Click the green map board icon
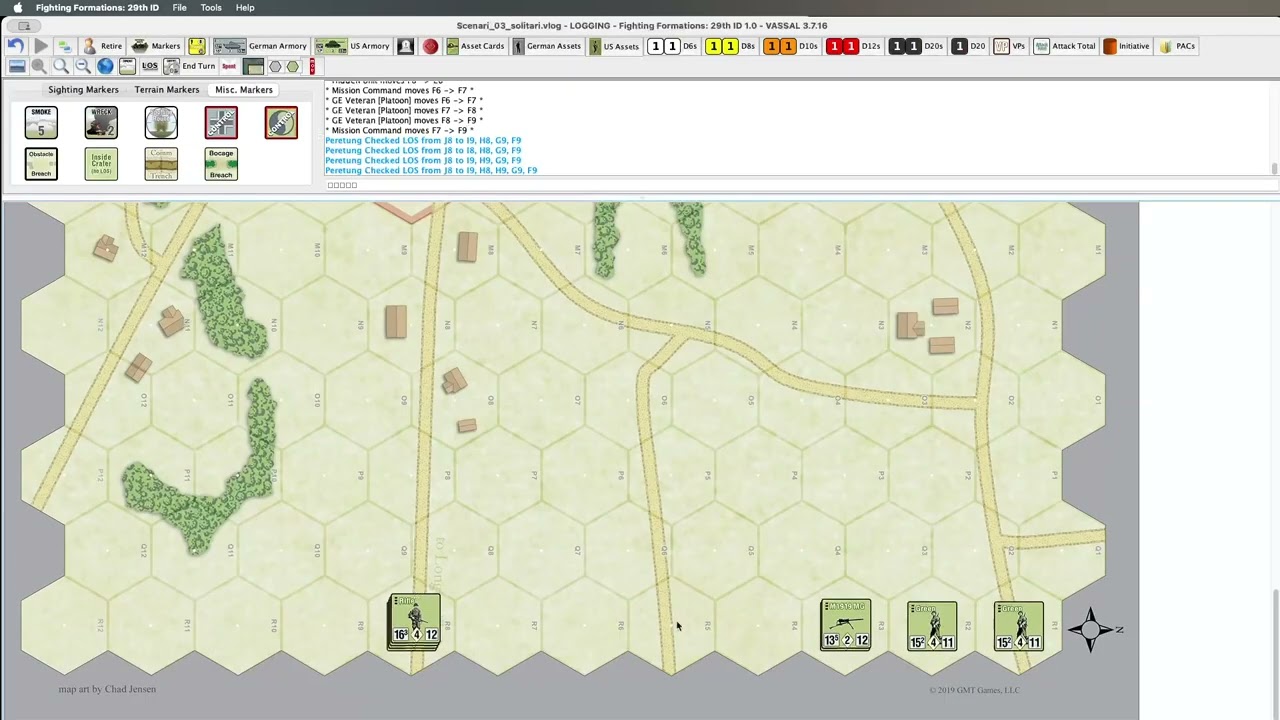This screenshot has height=720, width=1280. 253,66
